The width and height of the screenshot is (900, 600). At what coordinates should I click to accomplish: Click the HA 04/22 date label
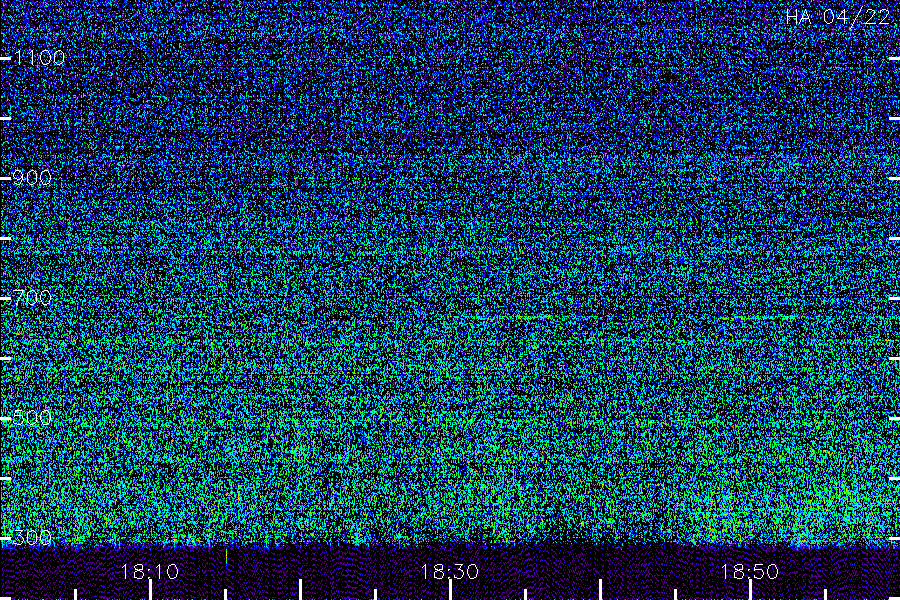(837, 17)
